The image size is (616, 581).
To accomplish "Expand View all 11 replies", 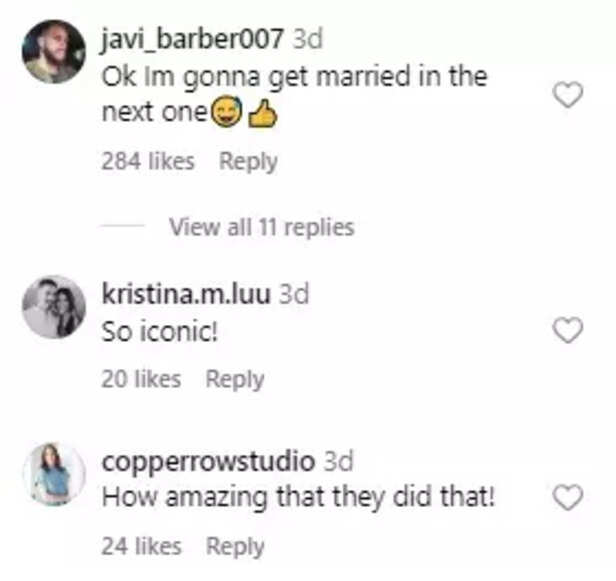I will point(262,227).
